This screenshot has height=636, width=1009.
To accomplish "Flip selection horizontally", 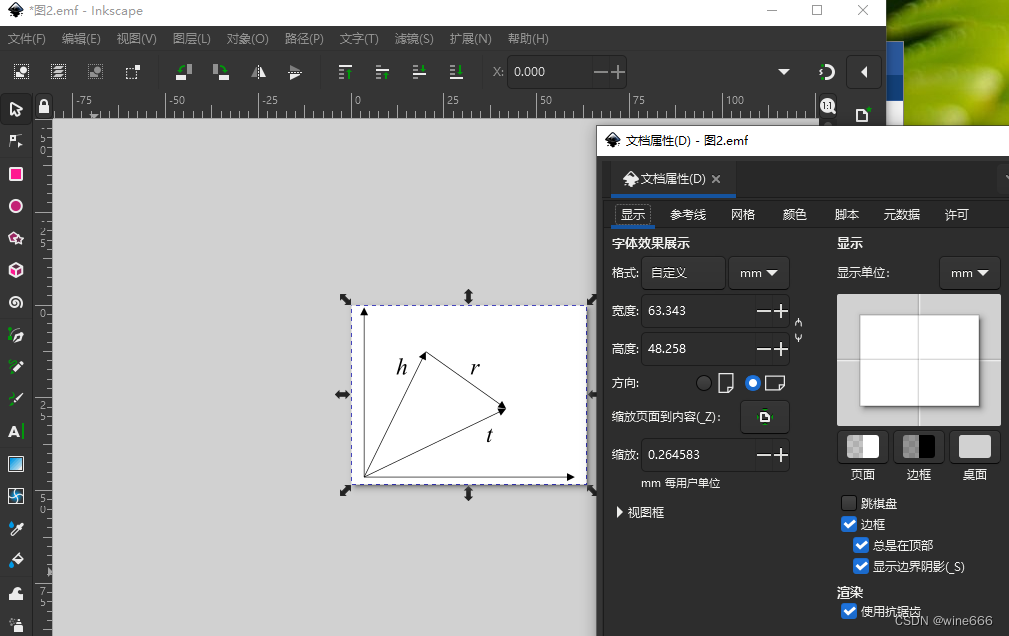I will pyautogui.click(x=258, y=71).
